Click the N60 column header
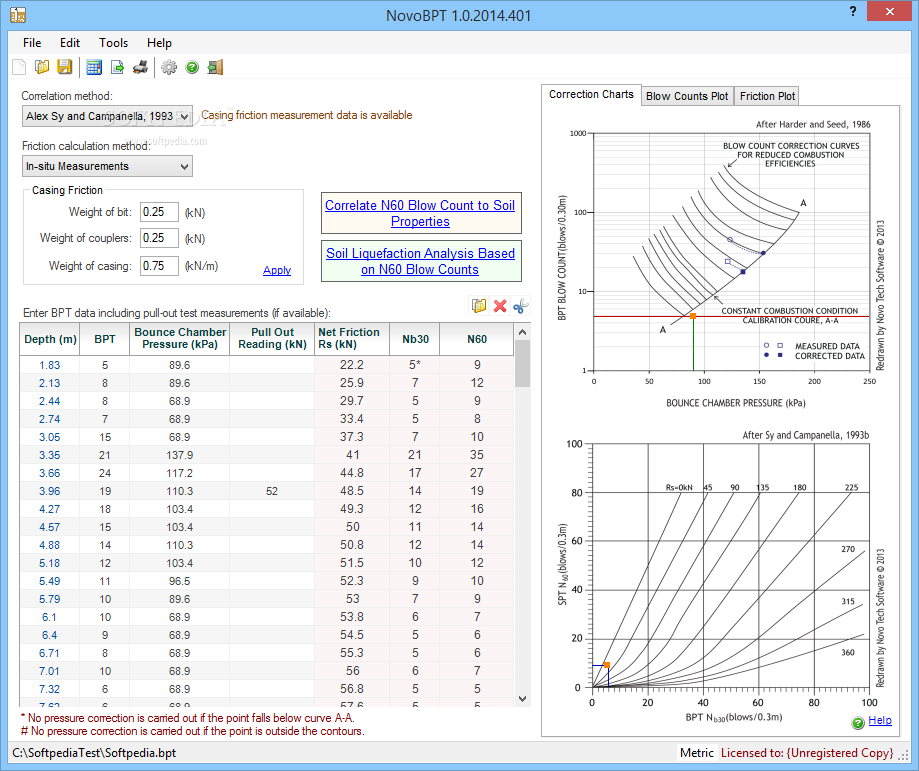The image size is (919, 771). pos(476,339)
